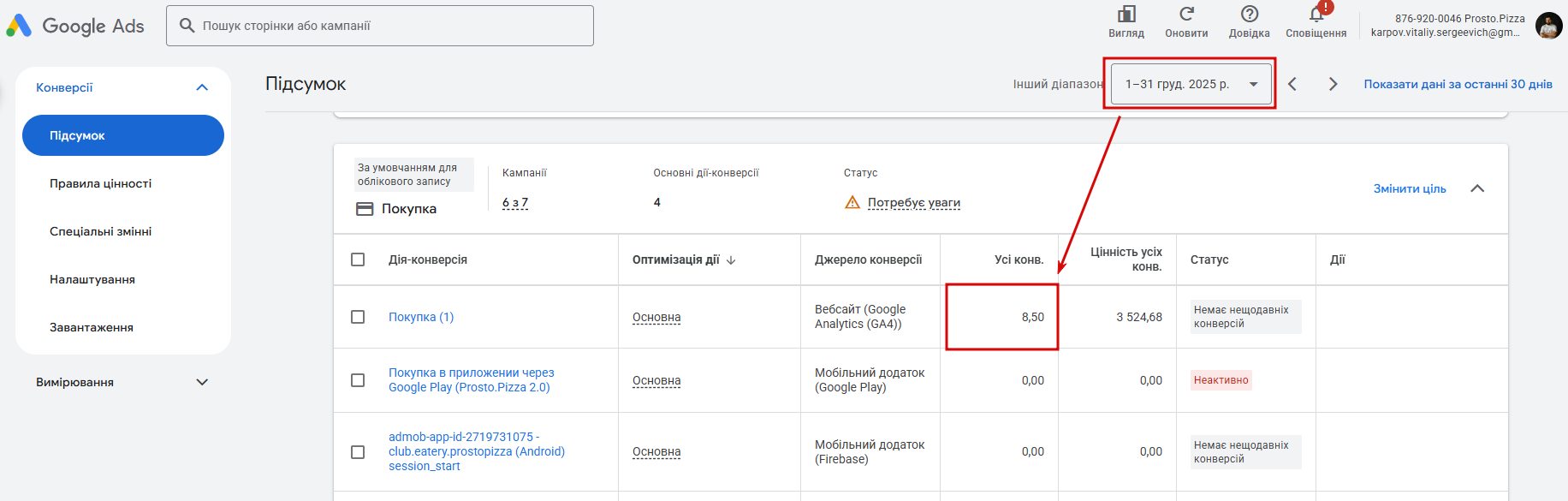Click the Змінити ціль link
Viewport: 1568px width, 501px height.
pyautogui.click(x=1410, y=188)
